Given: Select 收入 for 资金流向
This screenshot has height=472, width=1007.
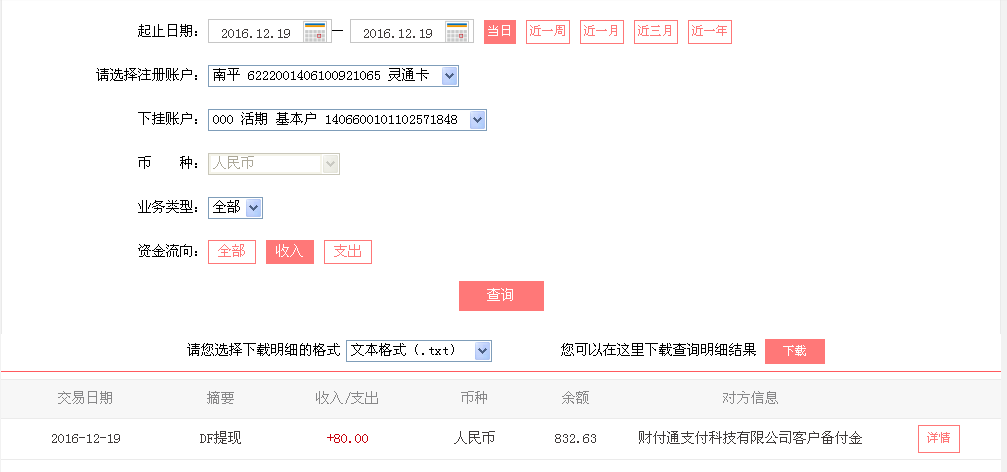Looking at the screenshot, I should pos(290,252).
